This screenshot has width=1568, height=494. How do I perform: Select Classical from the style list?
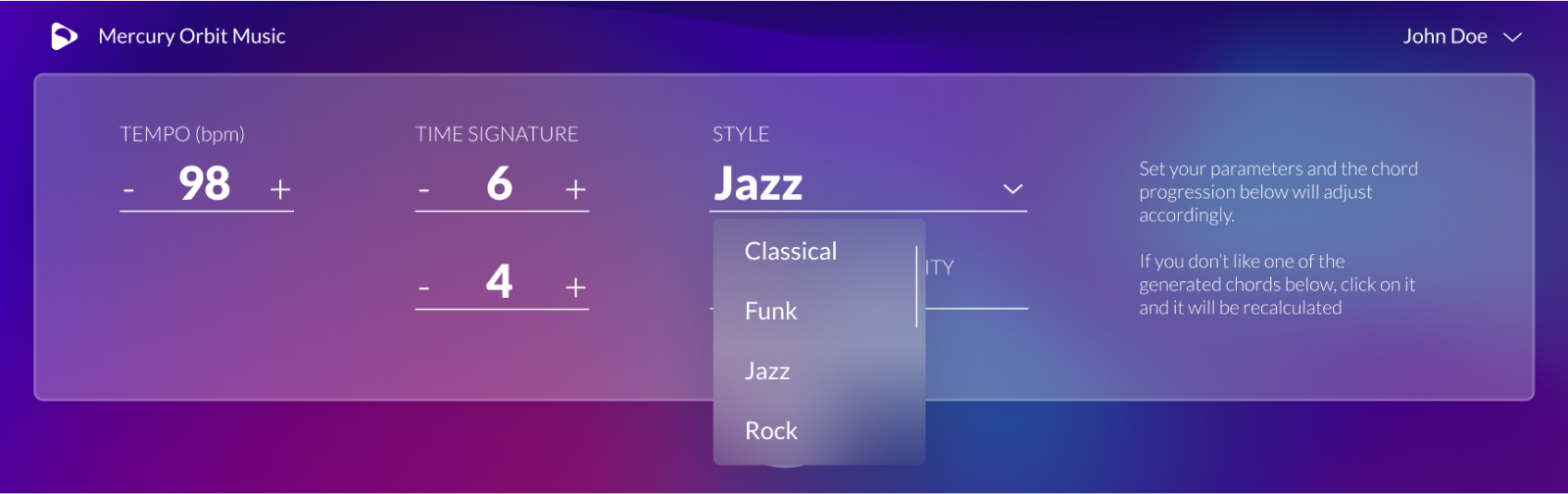(791, 252)
